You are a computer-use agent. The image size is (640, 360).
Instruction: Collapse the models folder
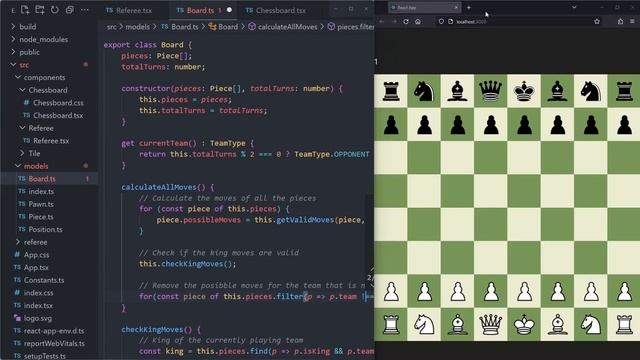36,166
